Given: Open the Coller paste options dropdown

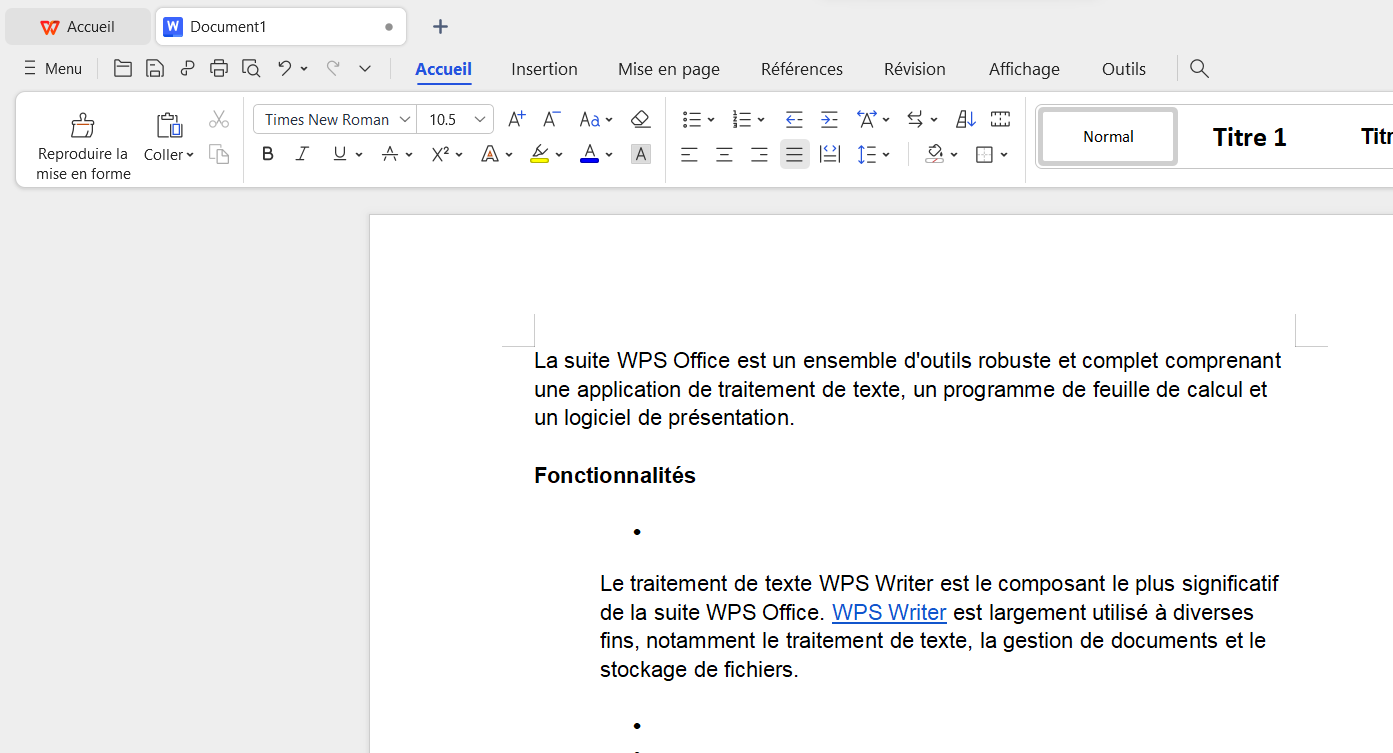Looking at the screenshot, I should tap(169, 155).
